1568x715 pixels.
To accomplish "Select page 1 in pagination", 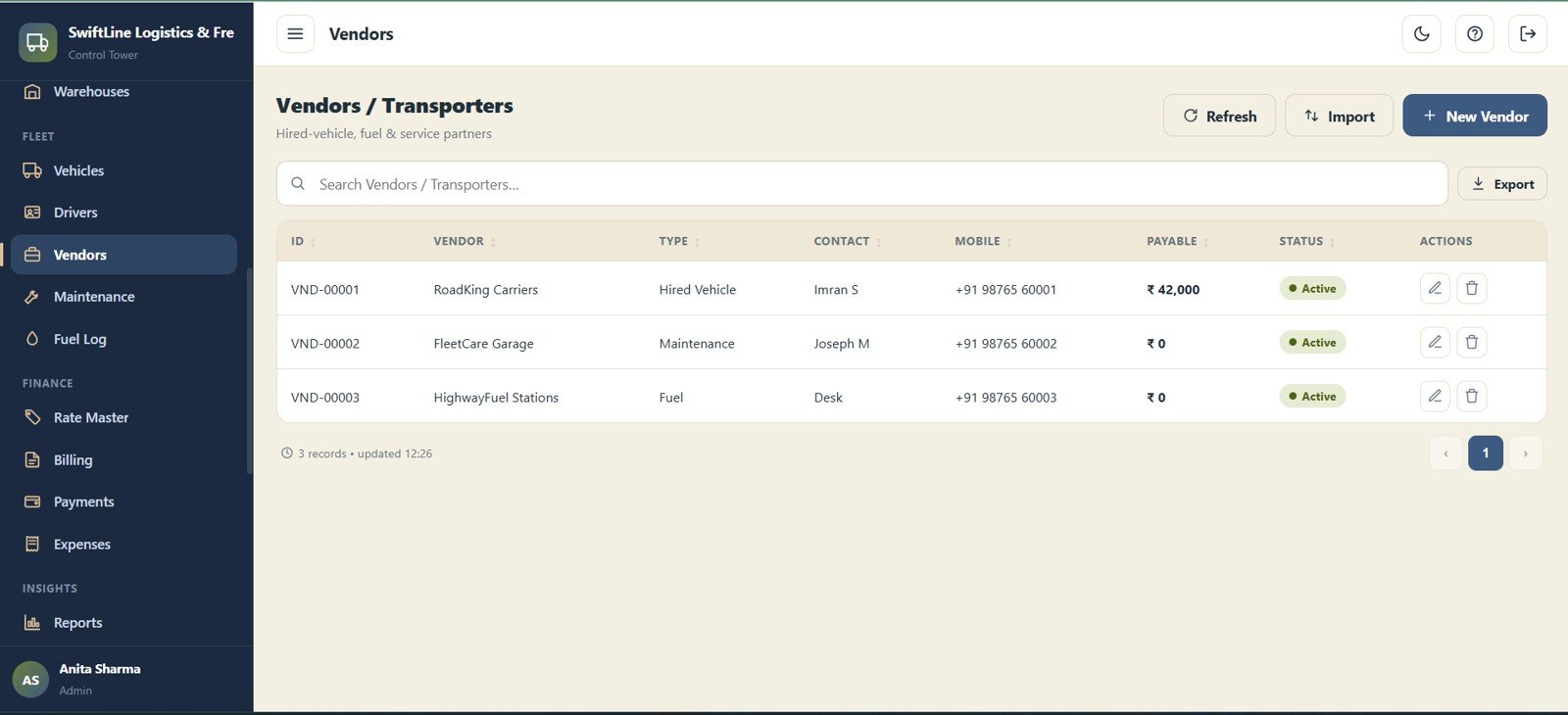I will (x=1486, y=453).
